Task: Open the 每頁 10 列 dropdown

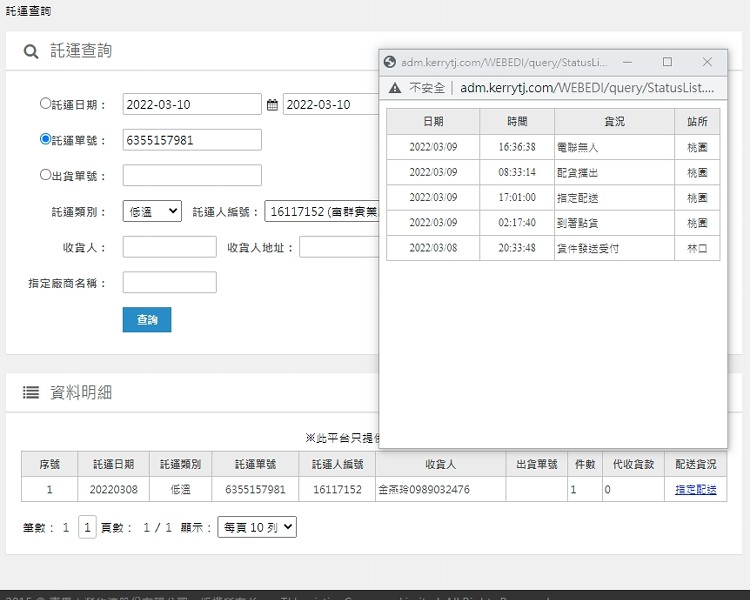Action: point(257,527)
